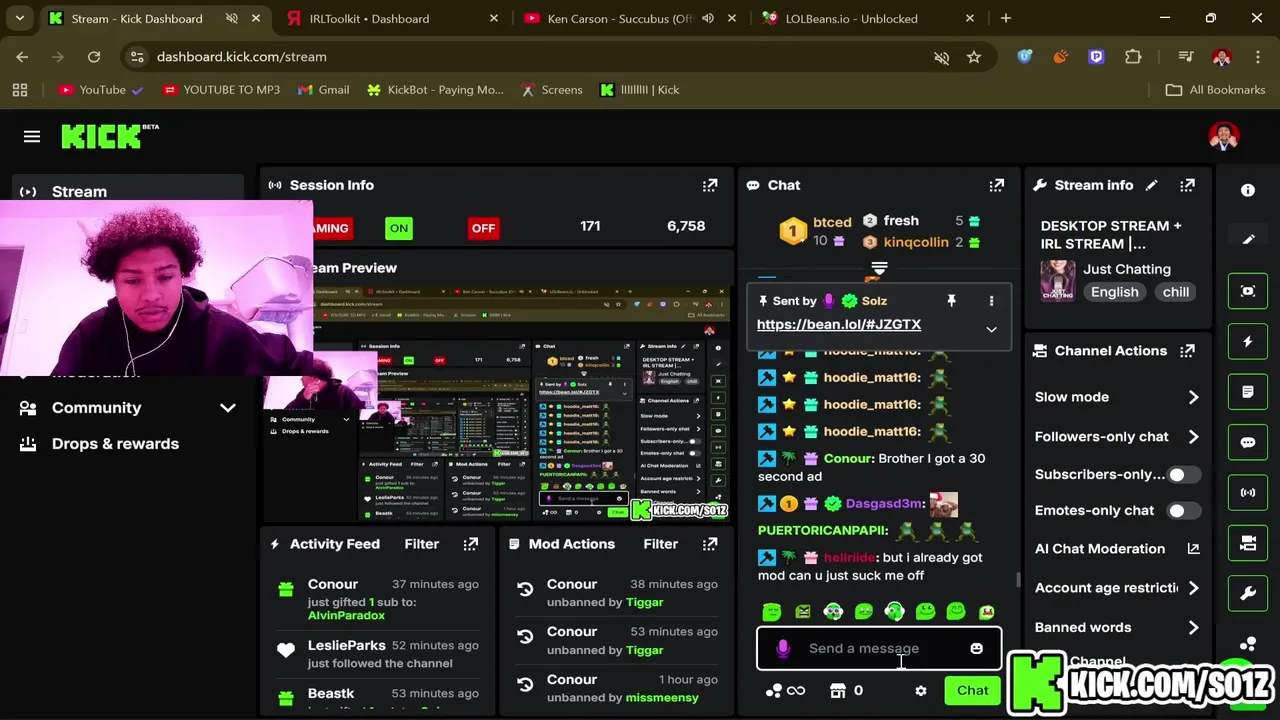Click AlvinParadox in Activity Feed
1280x720 pixels.
(x=346, y=616)
